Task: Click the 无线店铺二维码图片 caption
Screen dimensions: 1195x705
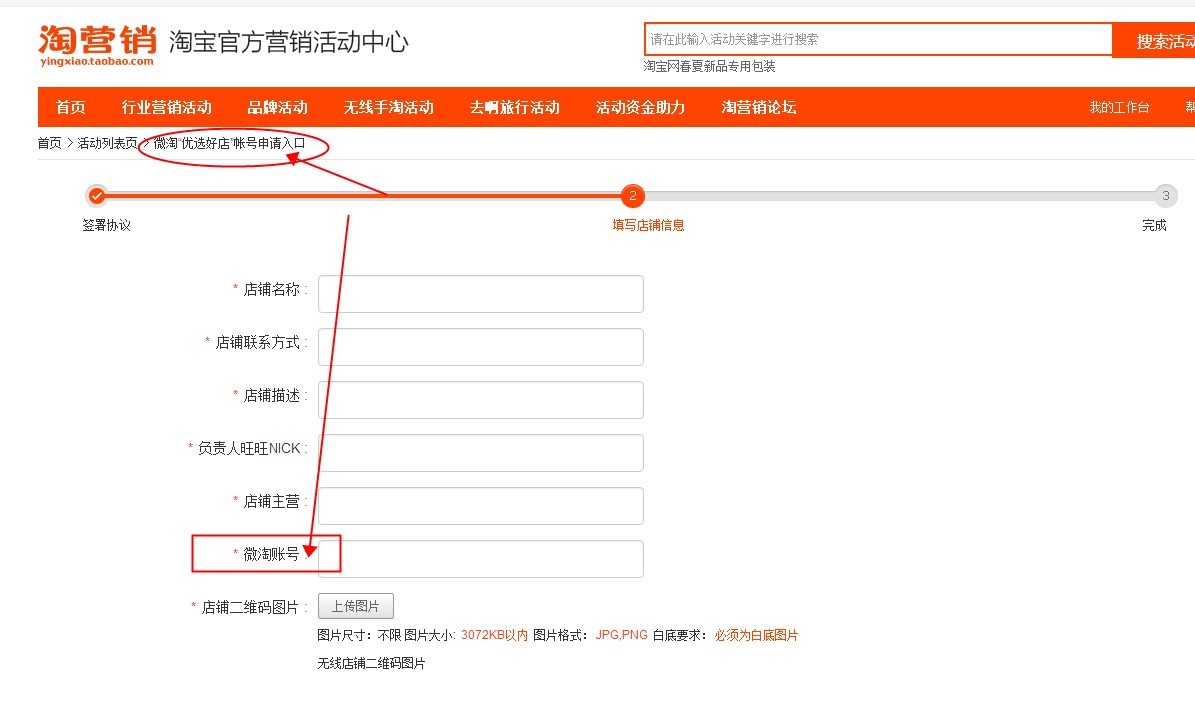Action: click(371, 663)
